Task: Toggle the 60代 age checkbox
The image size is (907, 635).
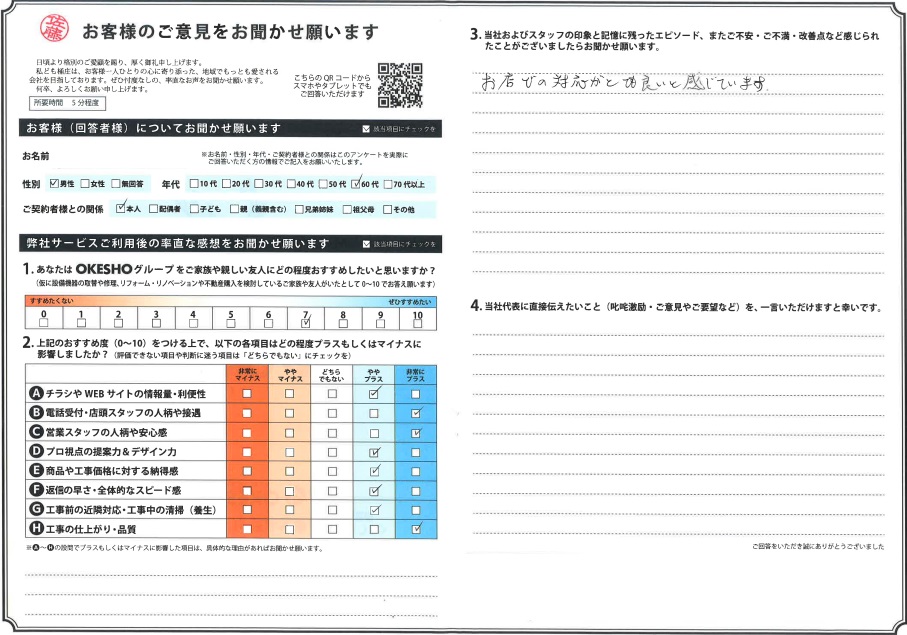Action: (354, 184)
